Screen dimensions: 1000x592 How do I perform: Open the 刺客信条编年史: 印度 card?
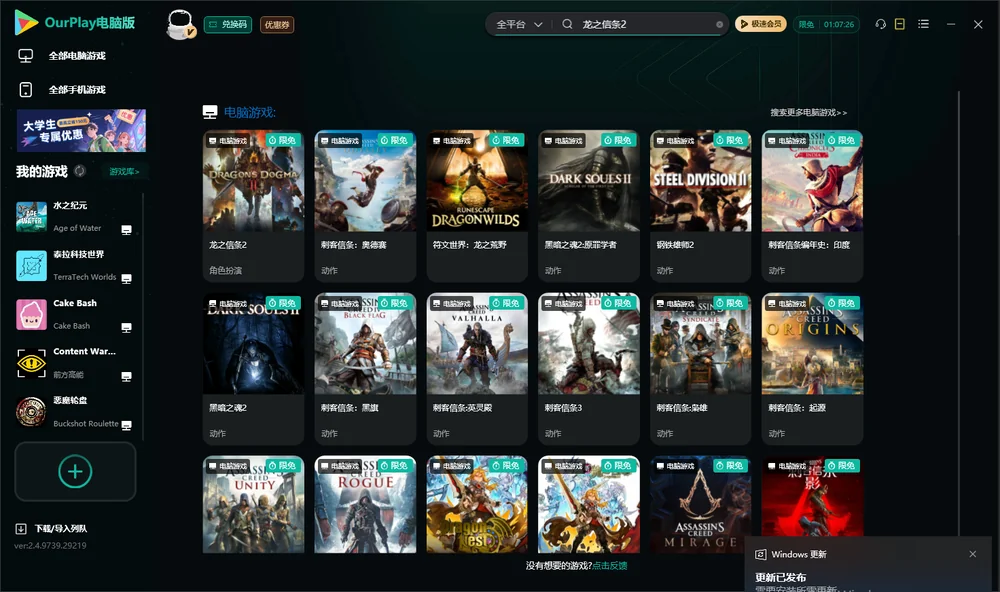(x=812, y=206)
